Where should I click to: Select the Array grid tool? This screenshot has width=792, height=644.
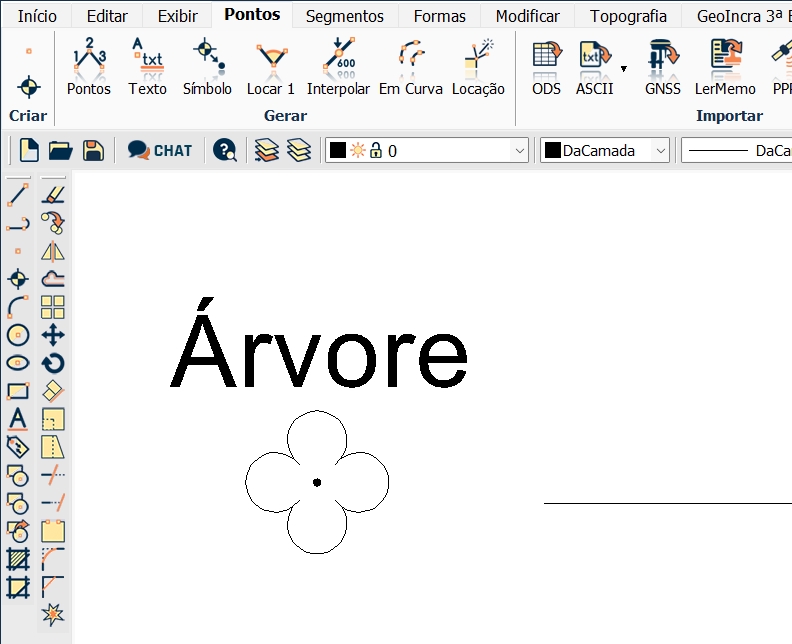53,307
